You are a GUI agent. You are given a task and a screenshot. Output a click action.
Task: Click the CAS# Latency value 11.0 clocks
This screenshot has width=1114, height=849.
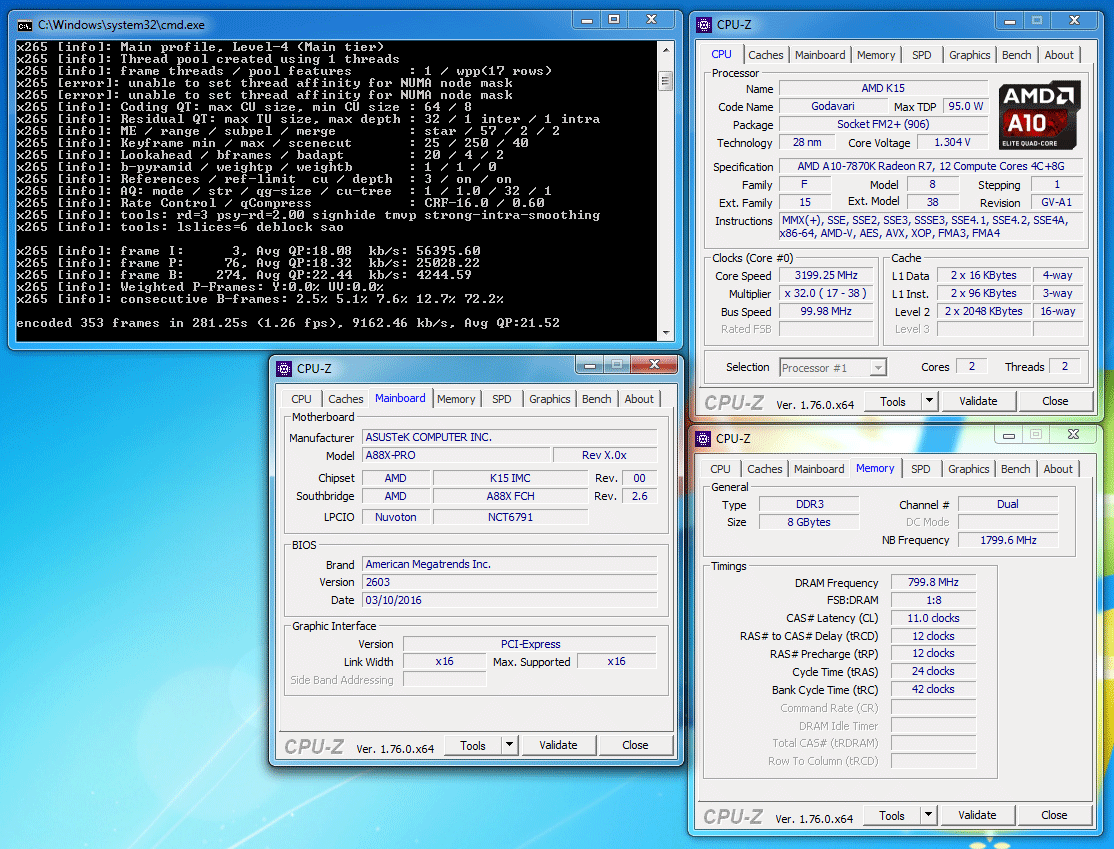934,619
